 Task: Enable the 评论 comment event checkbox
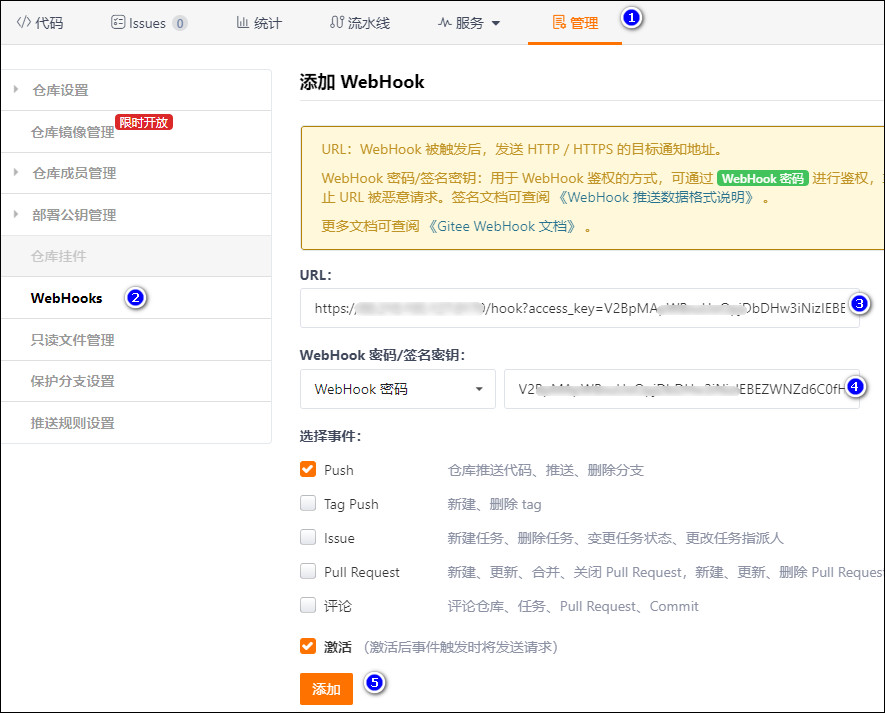pyautogui.click(x=308, y=606)
